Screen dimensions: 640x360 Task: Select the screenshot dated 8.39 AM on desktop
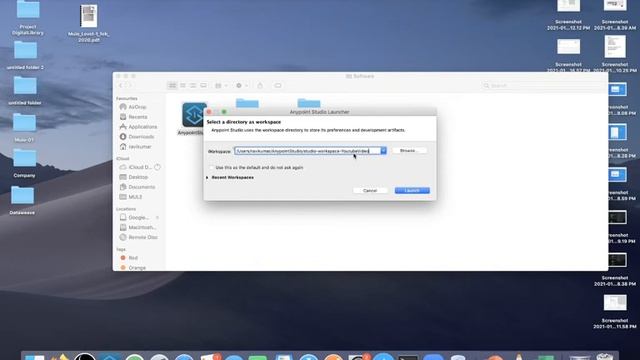pyautogui.click(x=615, y=6)
